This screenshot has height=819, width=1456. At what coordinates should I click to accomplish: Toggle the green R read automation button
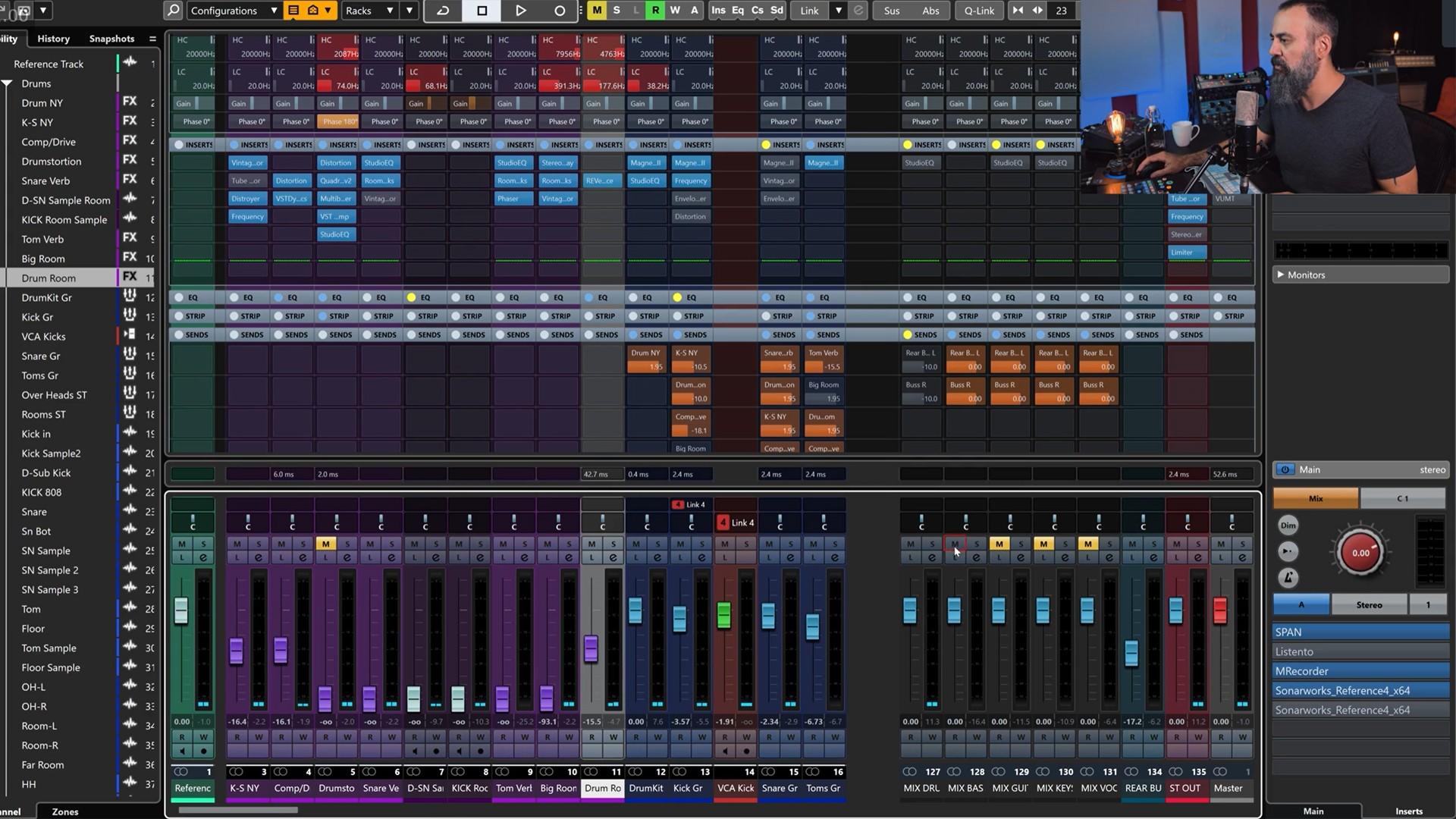(x=655, y=11)
